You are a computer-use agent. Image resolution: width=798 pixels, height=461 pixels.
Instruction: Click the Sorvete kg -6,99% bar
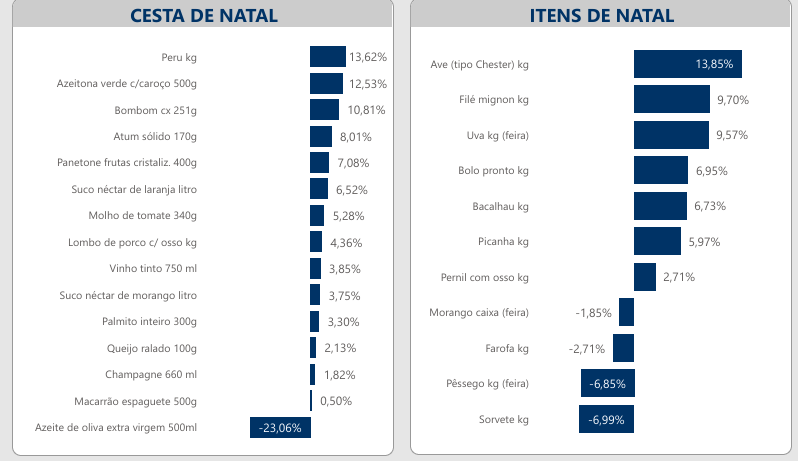tap(606, 419)
